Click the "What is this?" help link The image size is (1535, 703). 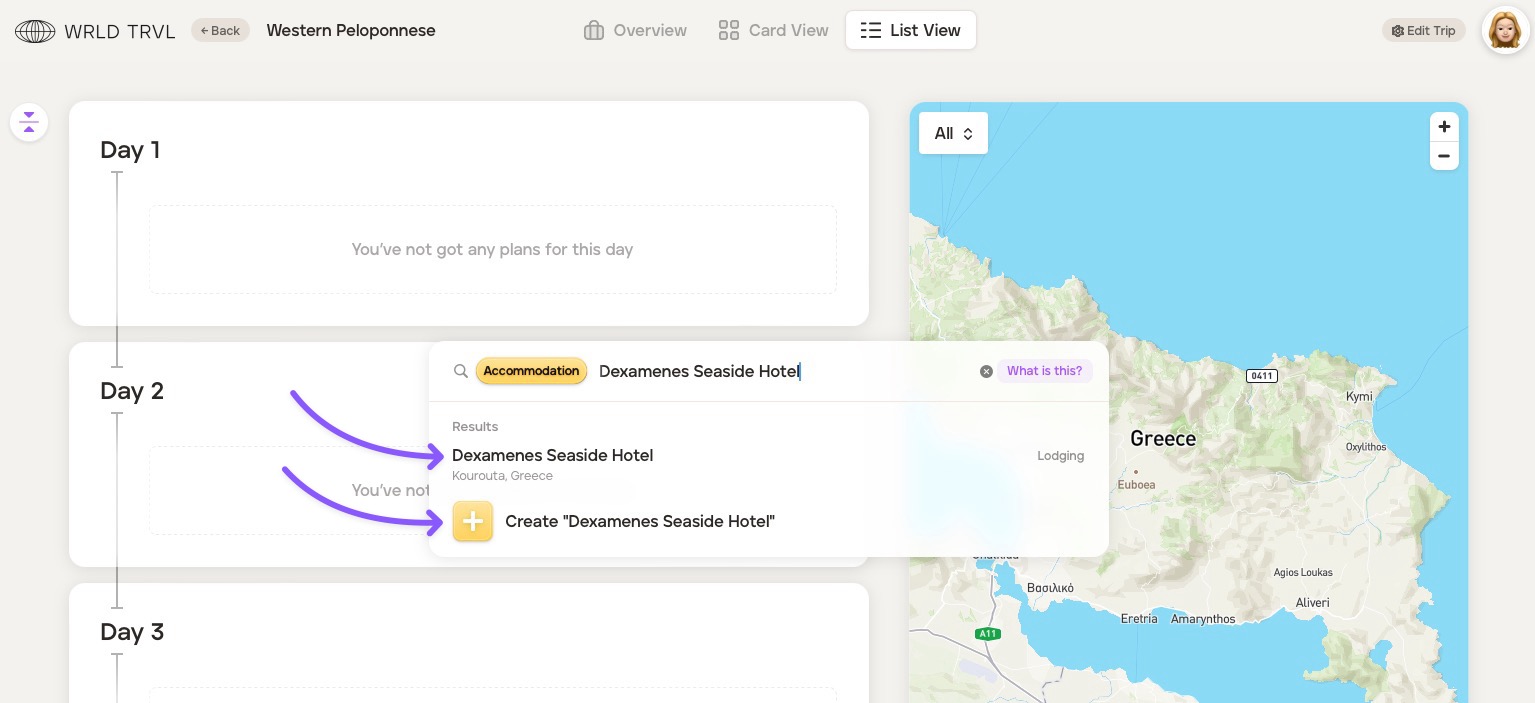click(x=1044, y=371)
